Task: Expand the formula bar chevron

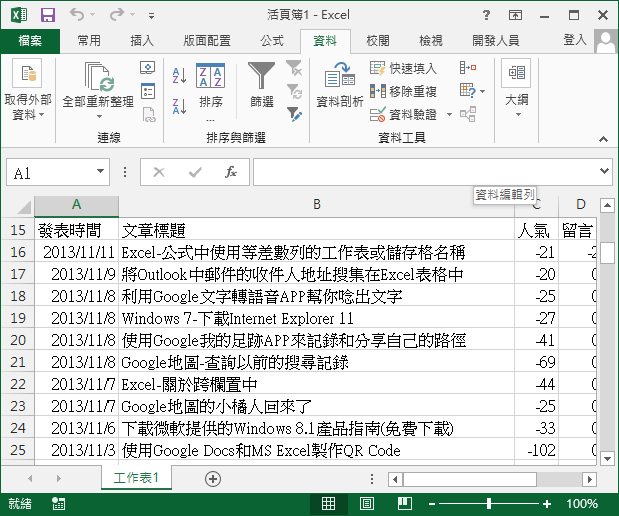Action: [x=604, y=171]
